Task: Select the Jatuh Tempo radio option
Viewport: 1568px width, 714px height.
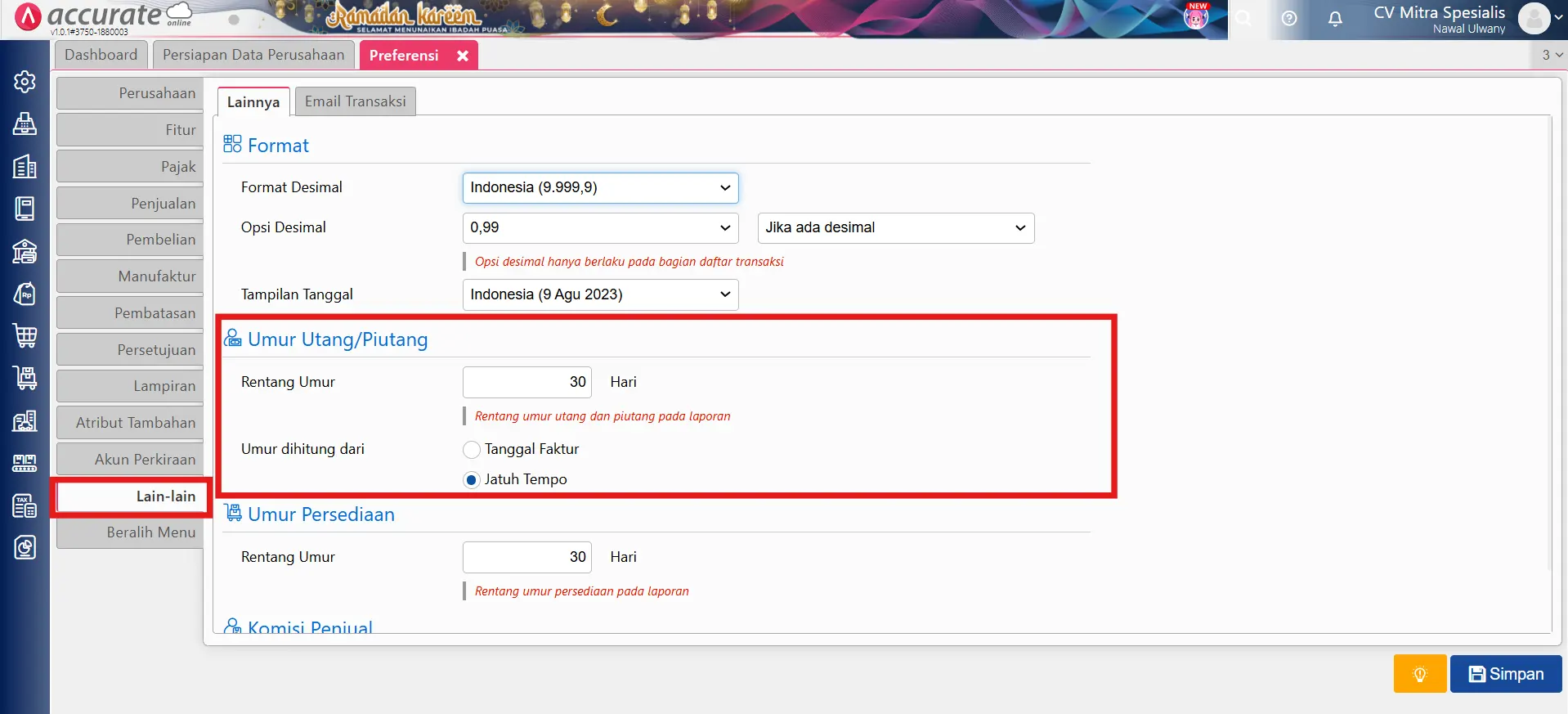Action: (472, 480)
